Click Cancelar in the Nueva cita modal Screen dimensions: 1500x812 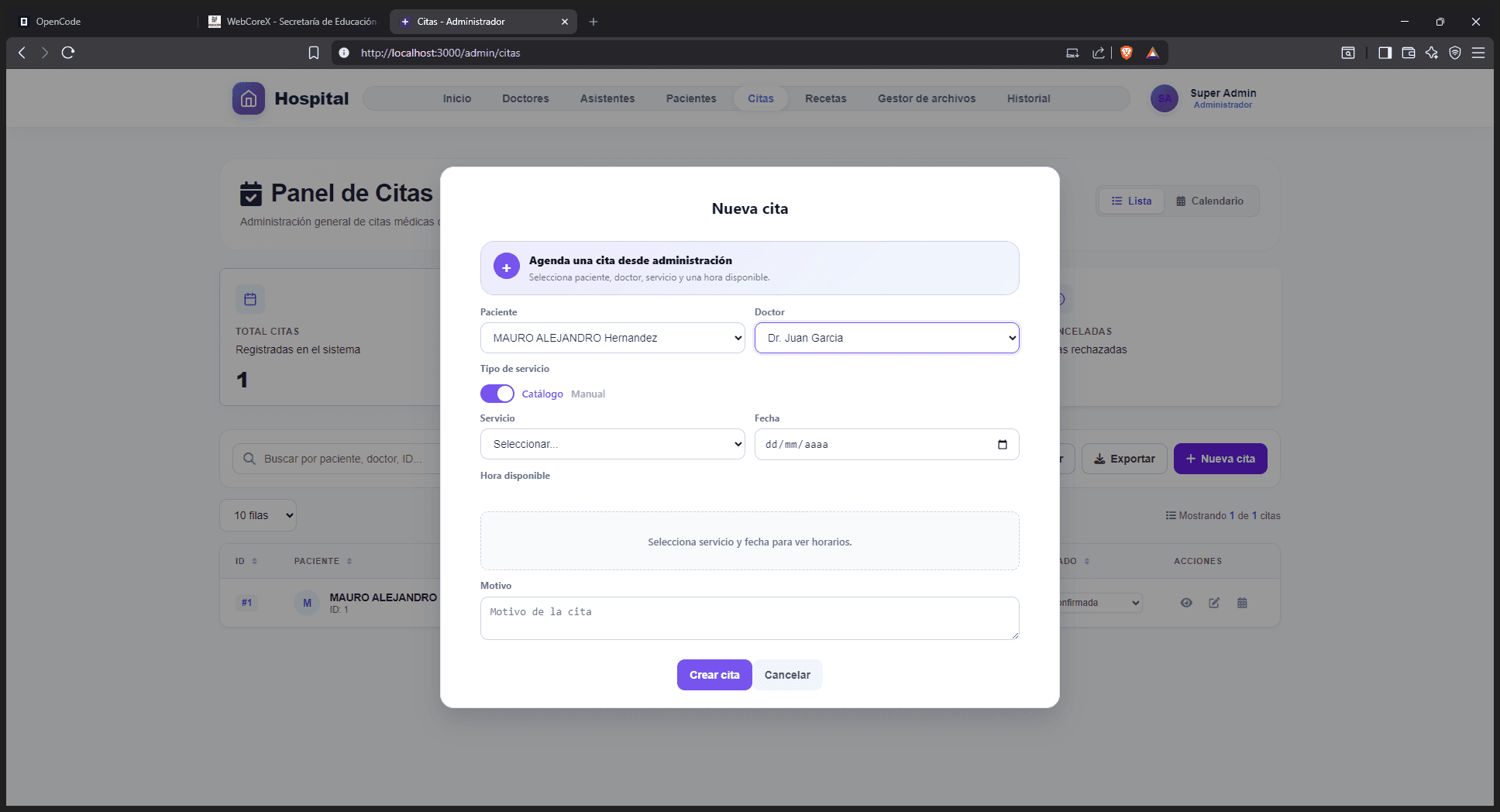coord(787,675)
